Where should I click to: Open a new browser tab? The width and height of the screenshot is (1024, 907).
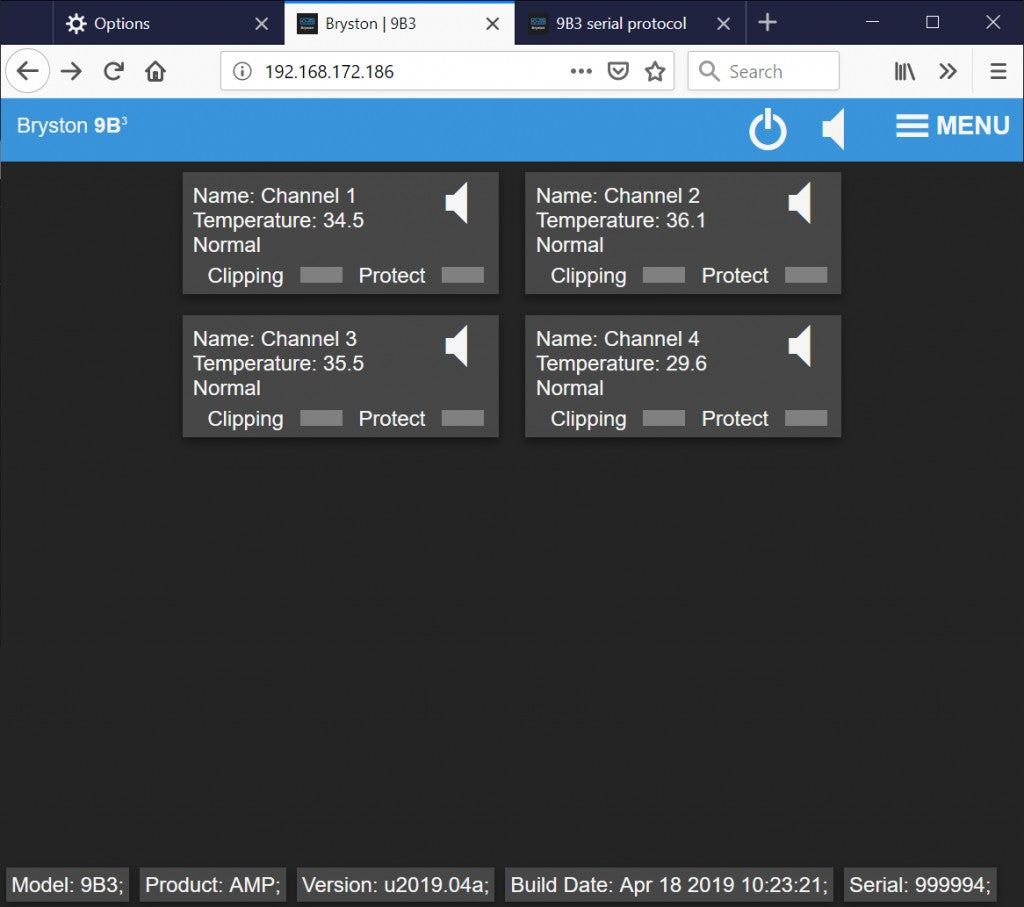click(x=767, y=23)
